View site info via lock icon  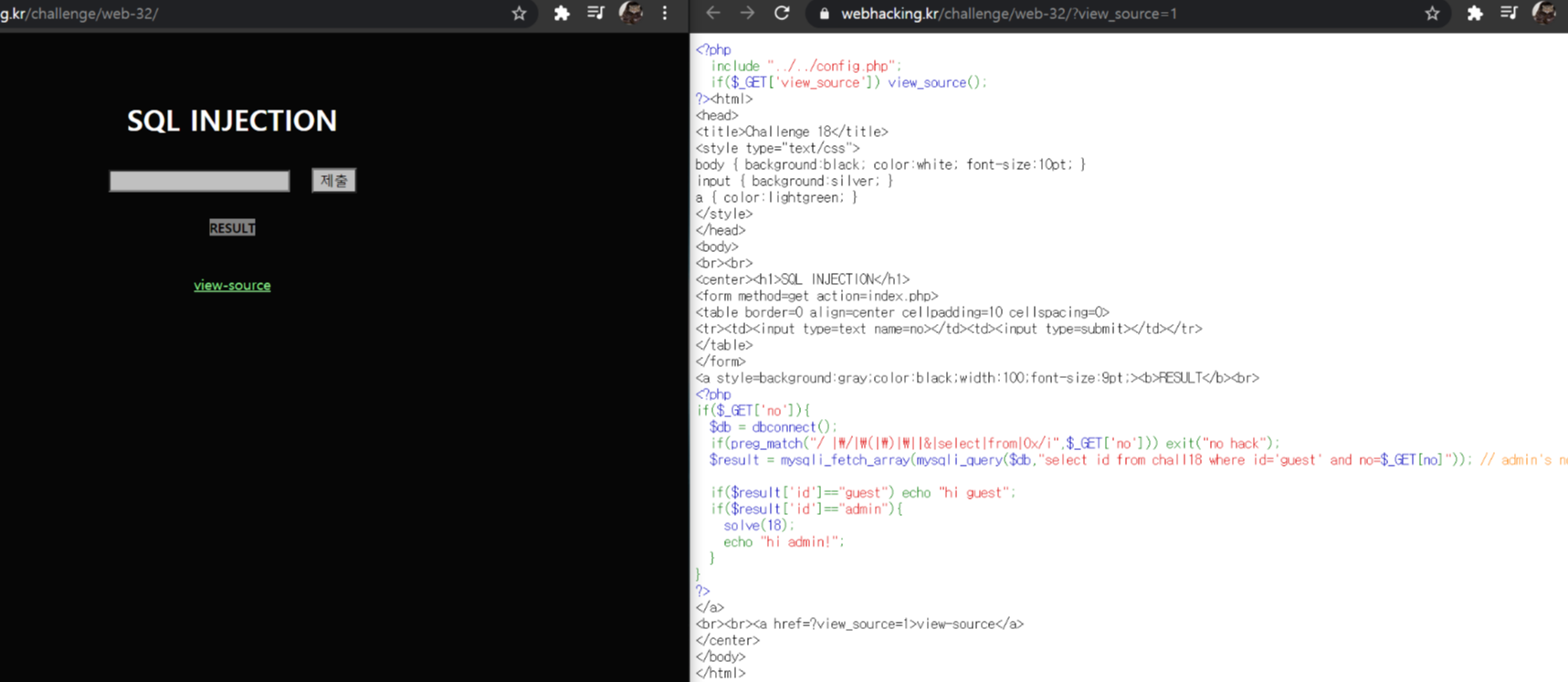[x=825, y=14]
